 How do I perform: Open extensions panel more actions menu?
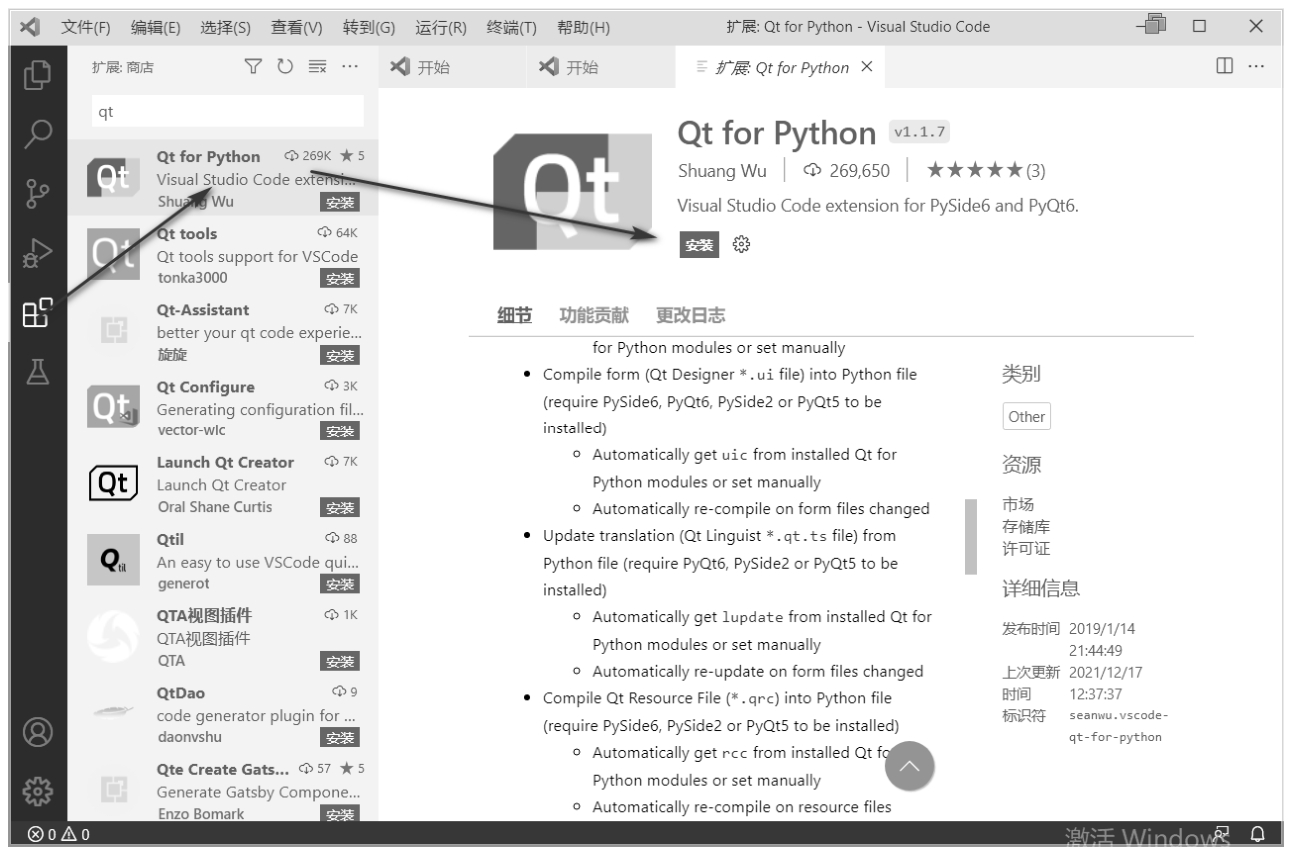(349, 67)
